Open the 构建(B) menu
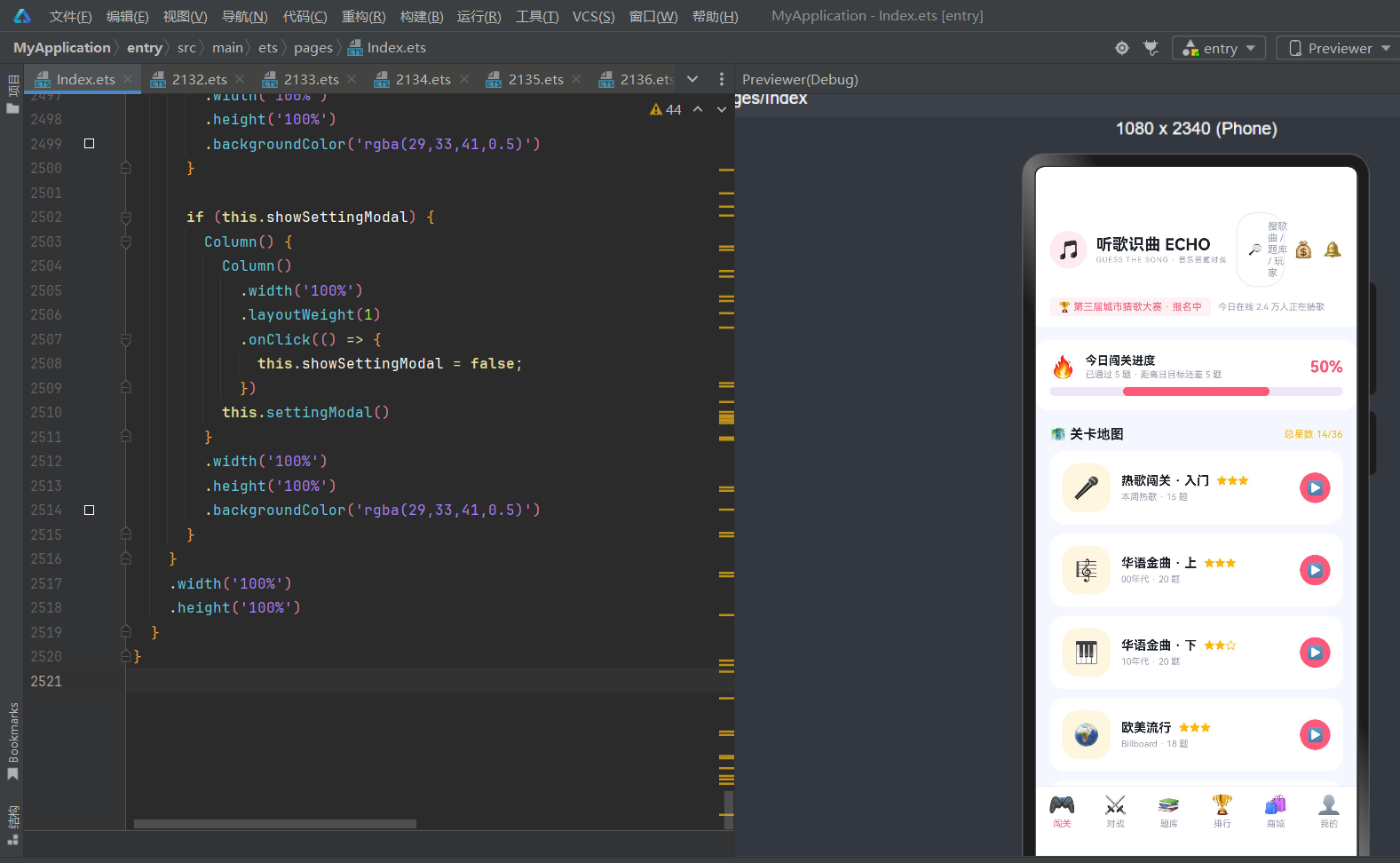Image resolution: width=1400 pixels, height=863 pixels. click(x=422, y=16)
